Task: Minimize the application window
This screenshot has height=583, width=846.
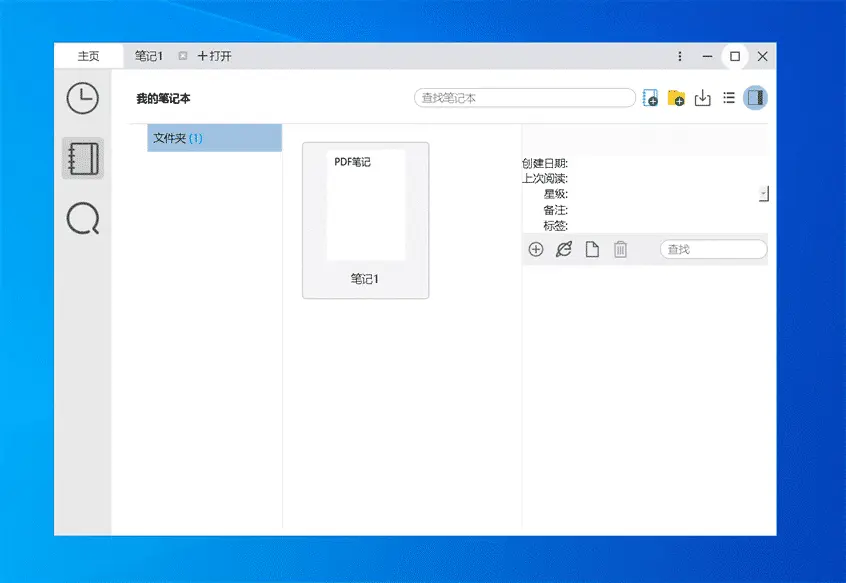Action: pos(707,56)
